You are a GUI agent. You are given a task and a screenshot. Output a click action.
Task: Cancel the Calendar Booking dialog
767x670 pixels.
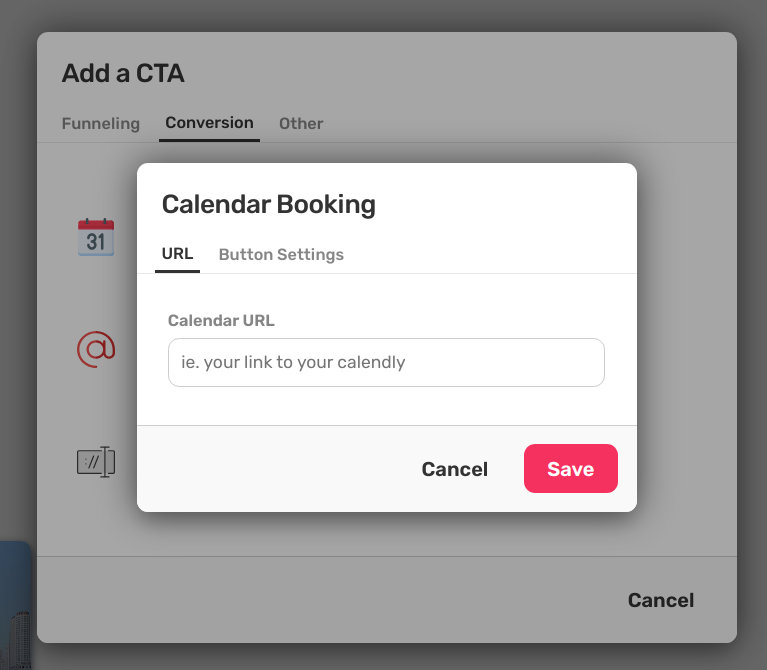(x=455, y=469)
